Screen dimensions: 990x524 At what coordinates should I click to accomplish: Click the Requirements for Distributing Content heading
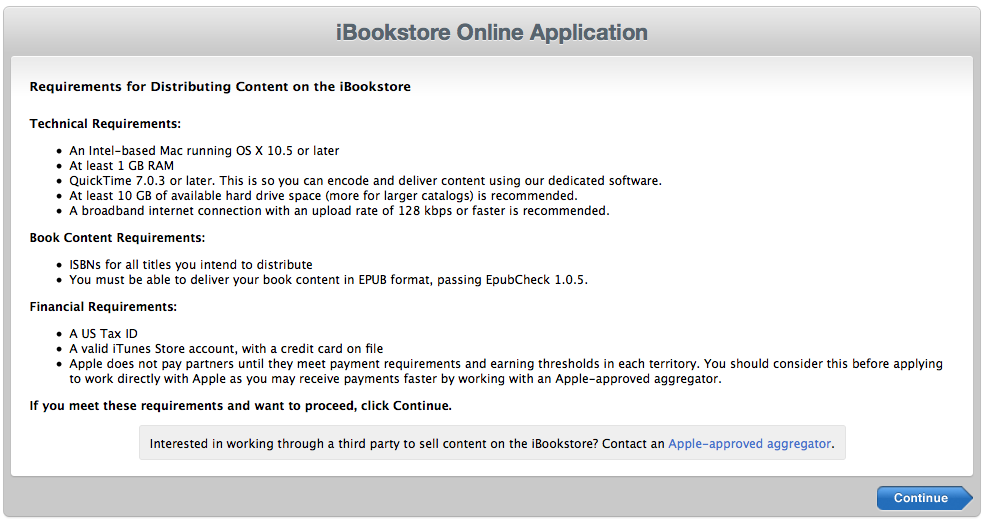tap(220, 87)
